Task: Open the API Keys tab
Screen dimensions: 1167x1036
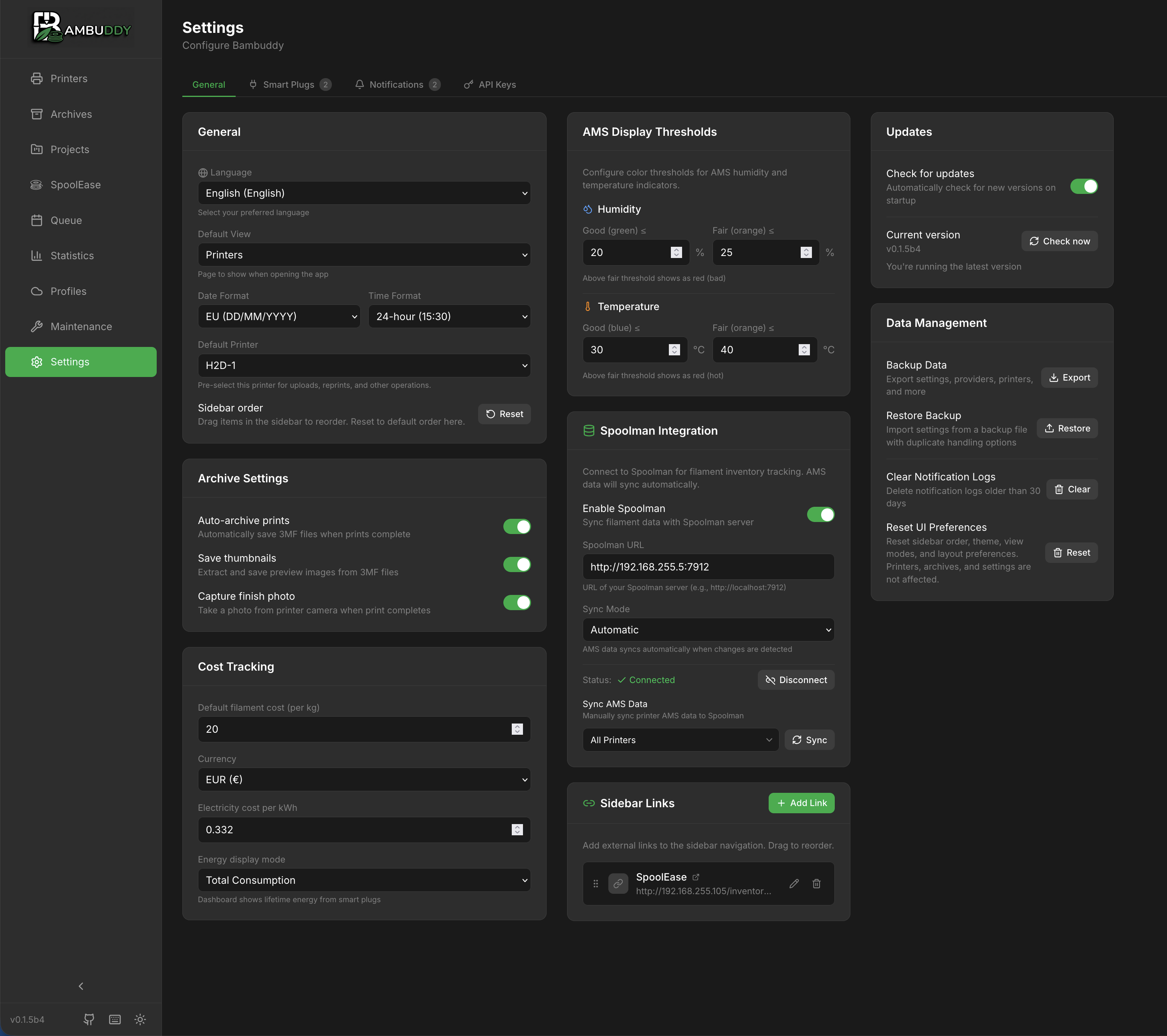Action: (490, 85)
